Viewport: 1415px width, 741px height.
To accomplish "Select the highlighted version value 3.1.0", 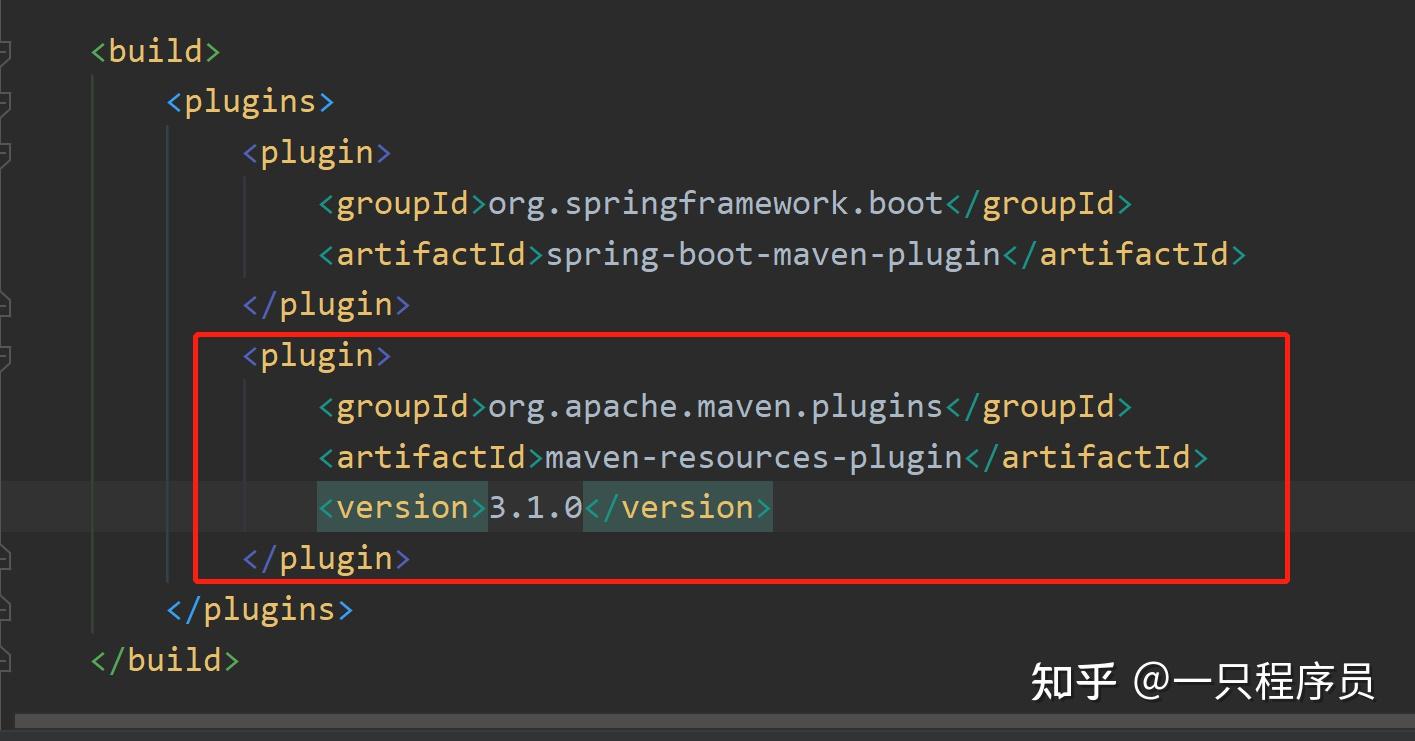I will 533,507.
